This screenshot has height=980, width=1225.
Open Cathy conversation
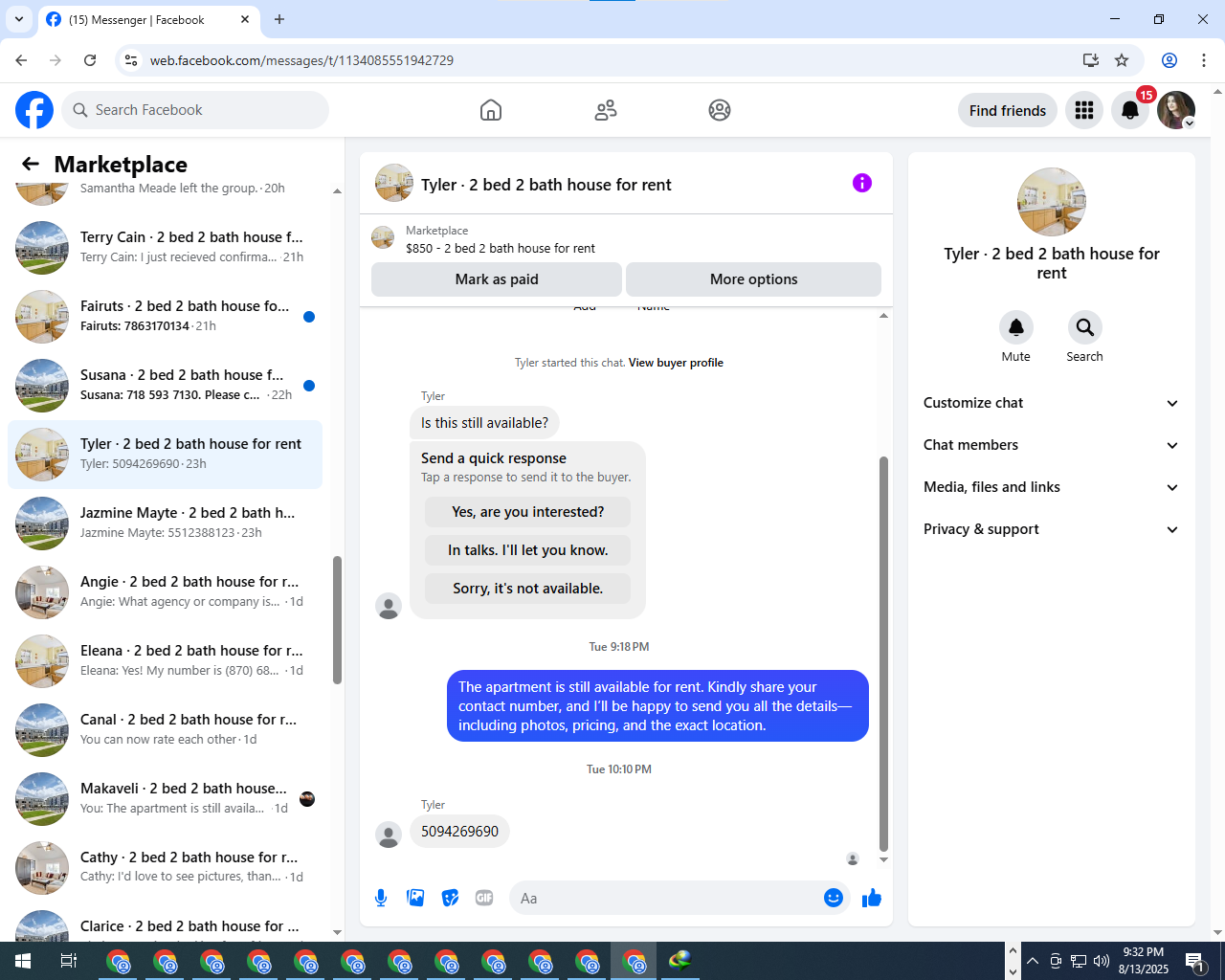coord(165,868)
